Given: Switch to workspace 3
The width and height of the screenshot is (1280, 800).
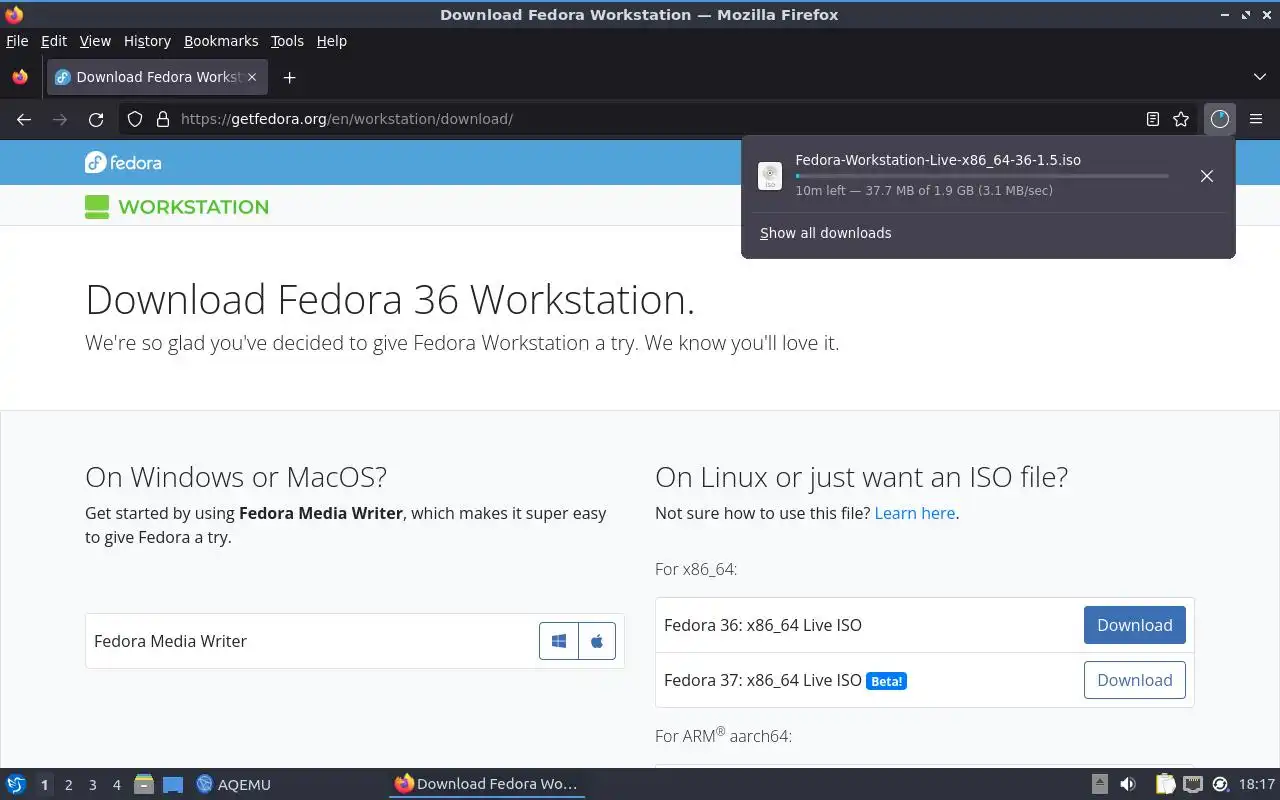Looking at the screenshot, I should (x=92, y=785).
